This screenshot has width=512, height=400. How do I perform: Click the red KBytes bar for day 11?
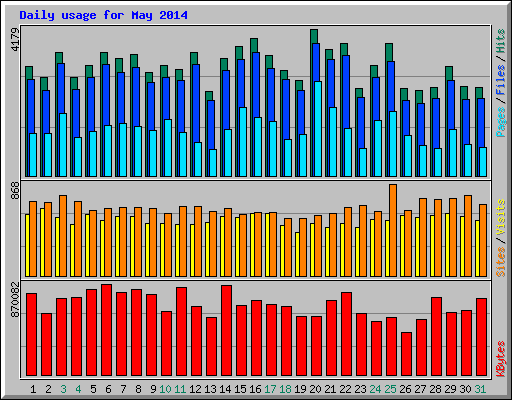182,332
